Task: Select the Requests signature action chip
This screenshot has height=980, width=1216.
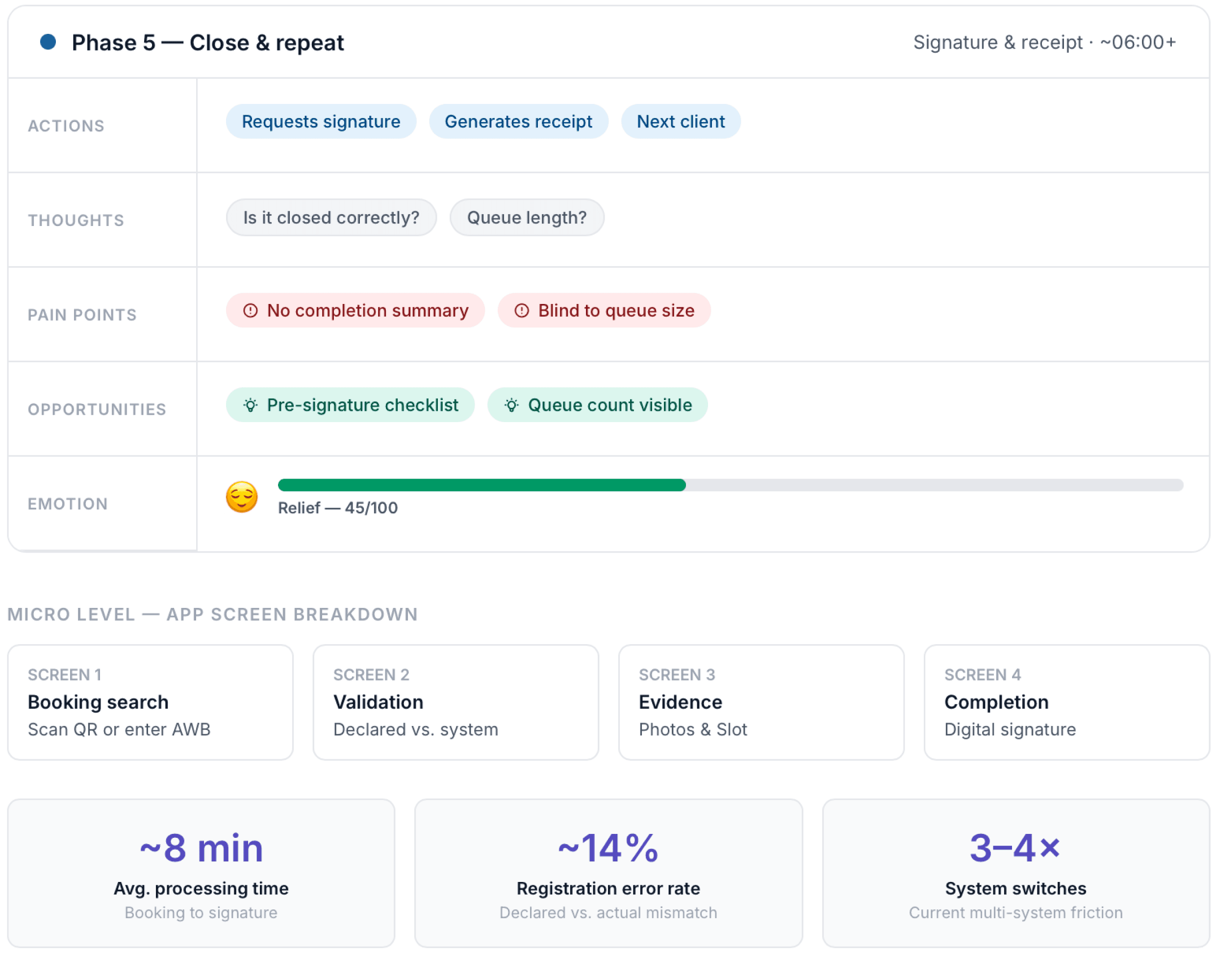Action: pos(321,122)
